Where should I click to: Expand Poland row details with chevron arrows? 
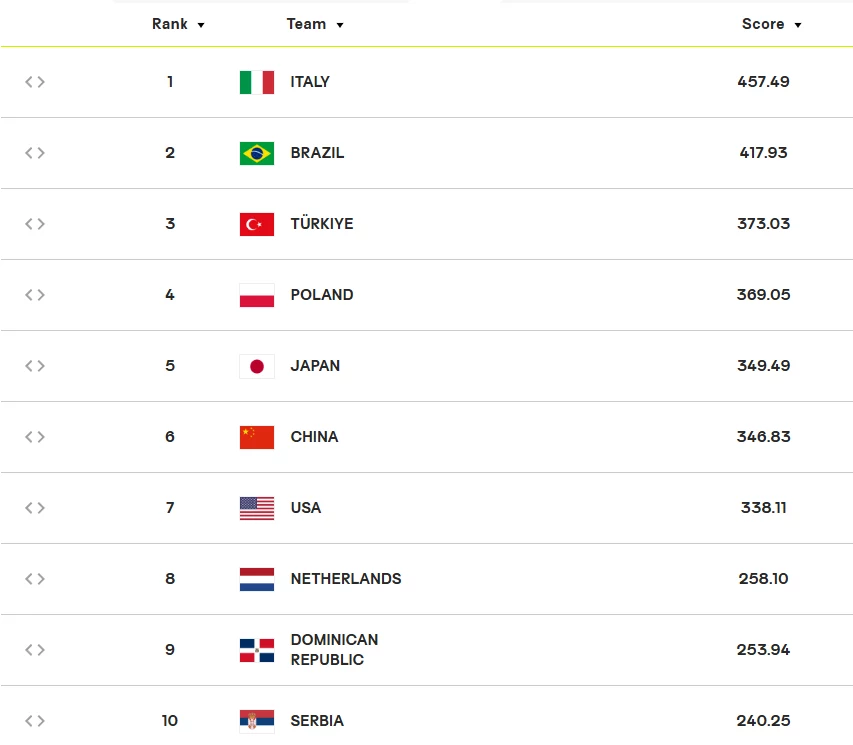coord(35,295)
